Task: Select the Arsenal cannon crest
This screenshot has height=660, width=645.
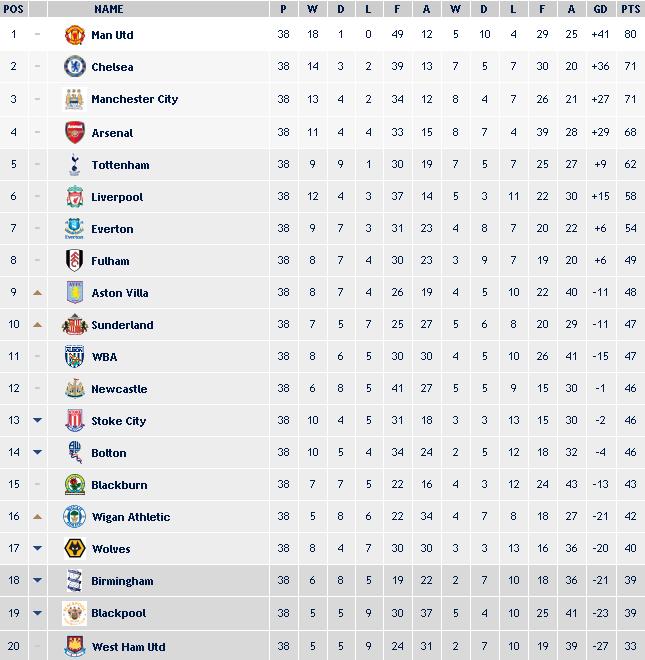Action: [x=75, y=132]
